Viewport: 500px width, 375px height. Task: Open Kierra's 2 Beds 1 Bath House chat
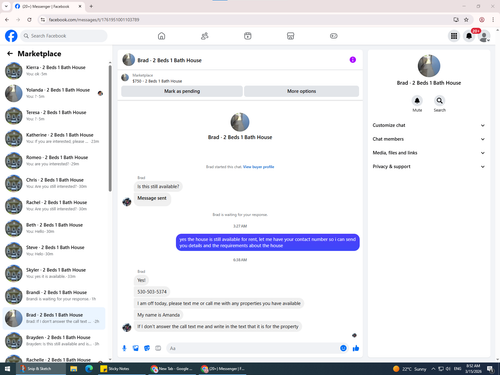click(x=55, y=71)
